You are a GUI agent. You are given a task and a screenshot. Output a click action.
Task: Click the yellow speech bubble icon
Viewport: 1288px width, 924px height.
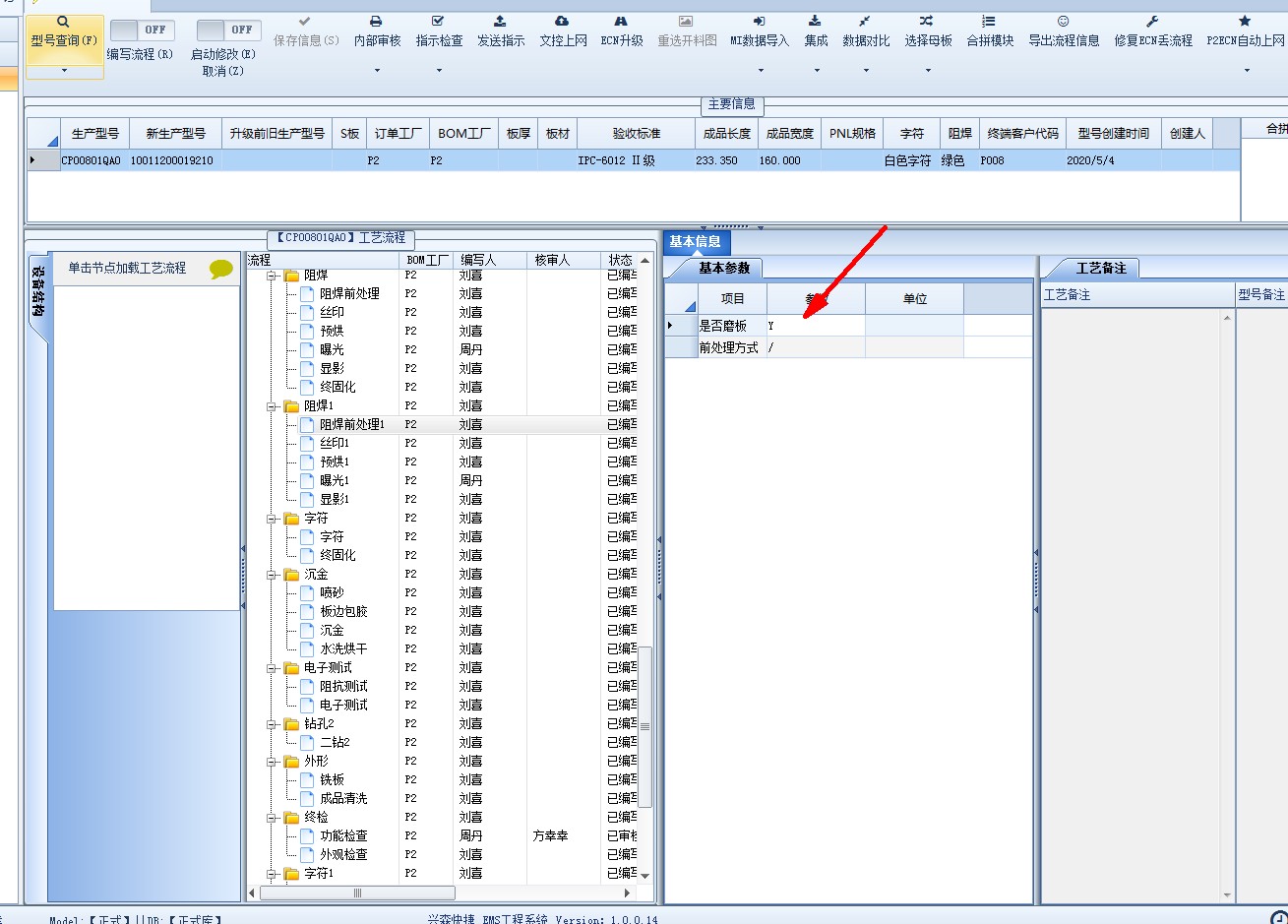221,269
